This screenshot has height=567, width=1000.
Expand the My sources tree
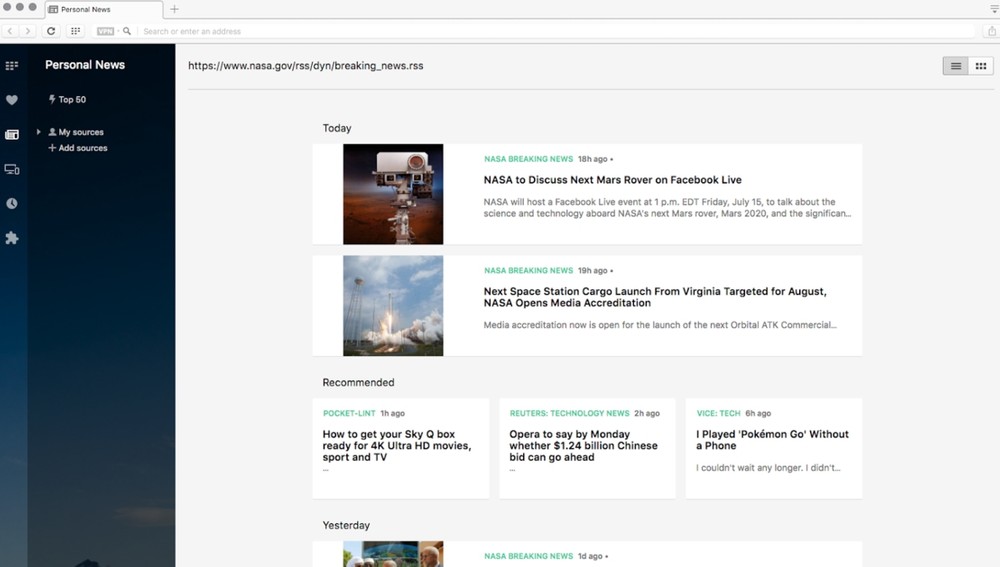39,132
